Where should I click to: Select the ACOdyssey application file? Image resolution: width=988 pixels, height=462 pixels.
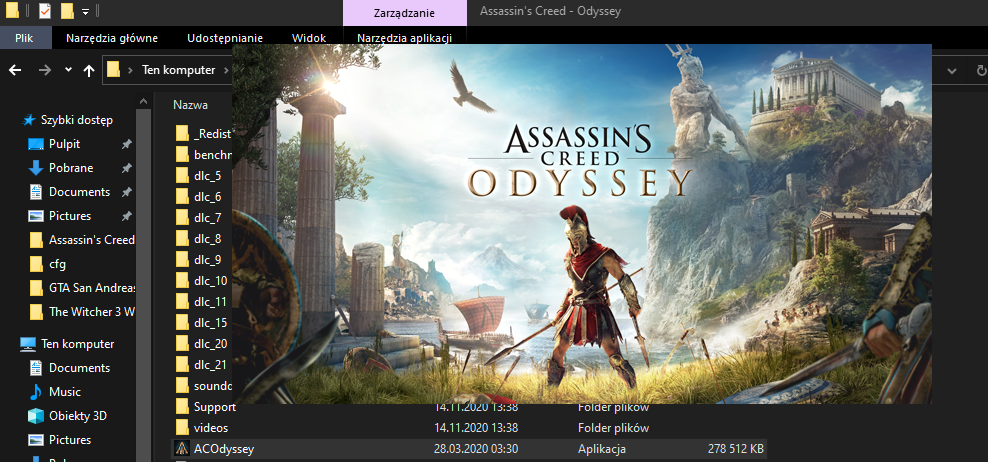[x=469, y=449]
